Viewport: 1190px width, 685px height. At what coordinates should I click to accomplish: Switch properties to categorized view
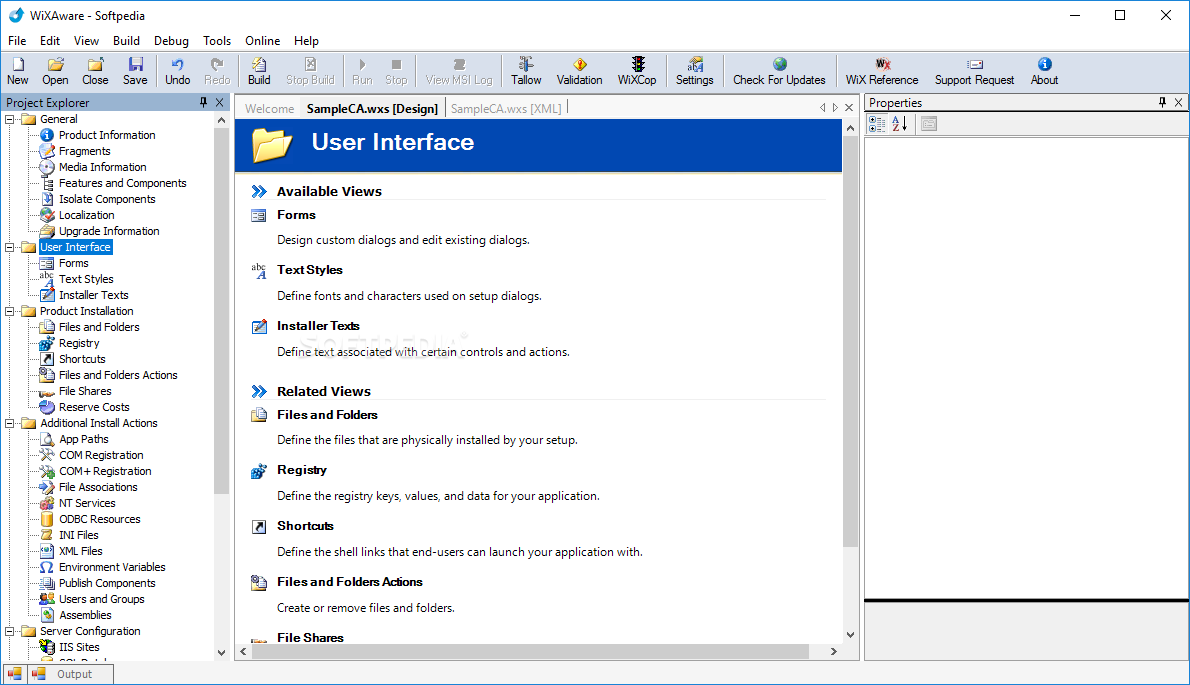tap(877, 124)
